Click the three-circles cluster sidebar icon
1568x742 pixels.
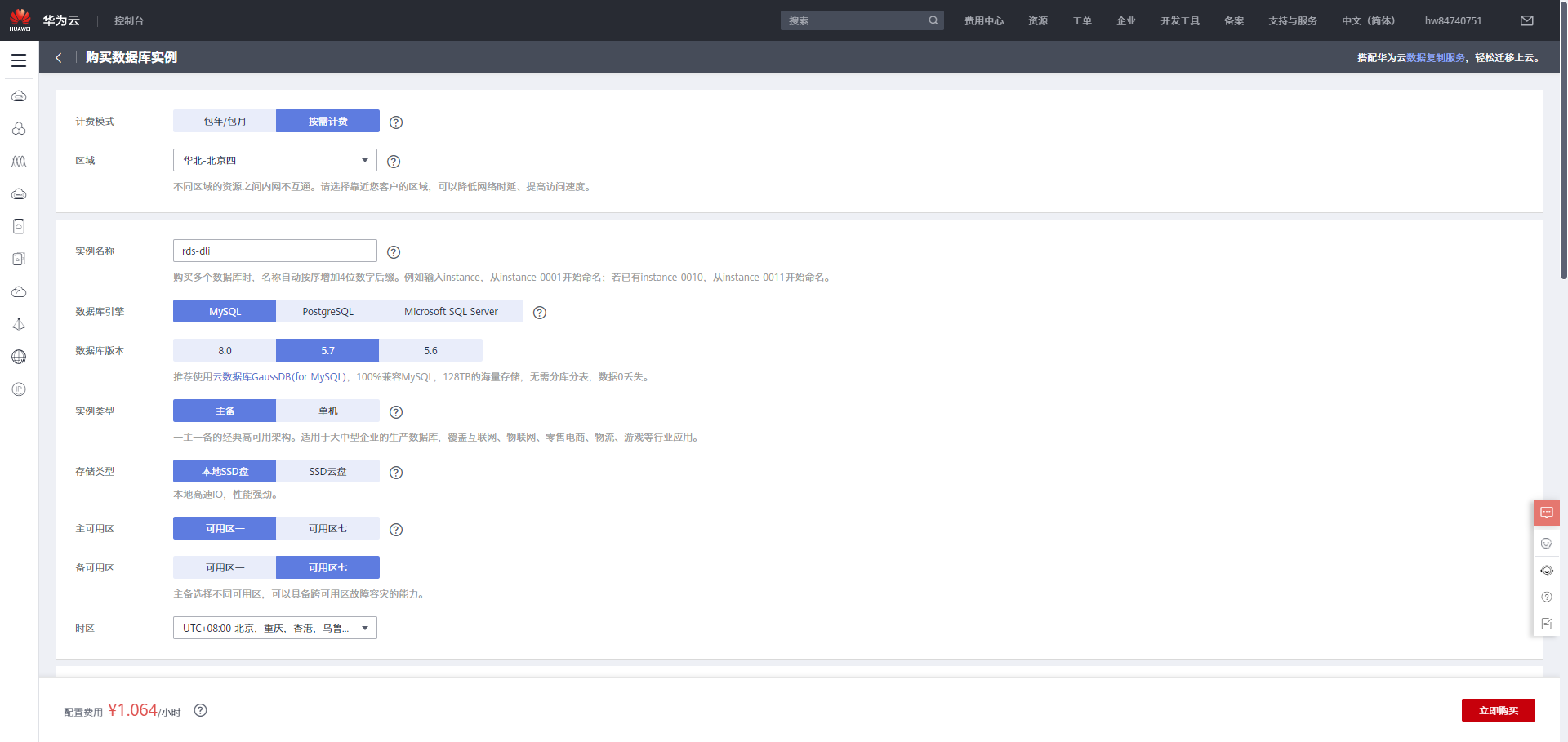point(19,129)
